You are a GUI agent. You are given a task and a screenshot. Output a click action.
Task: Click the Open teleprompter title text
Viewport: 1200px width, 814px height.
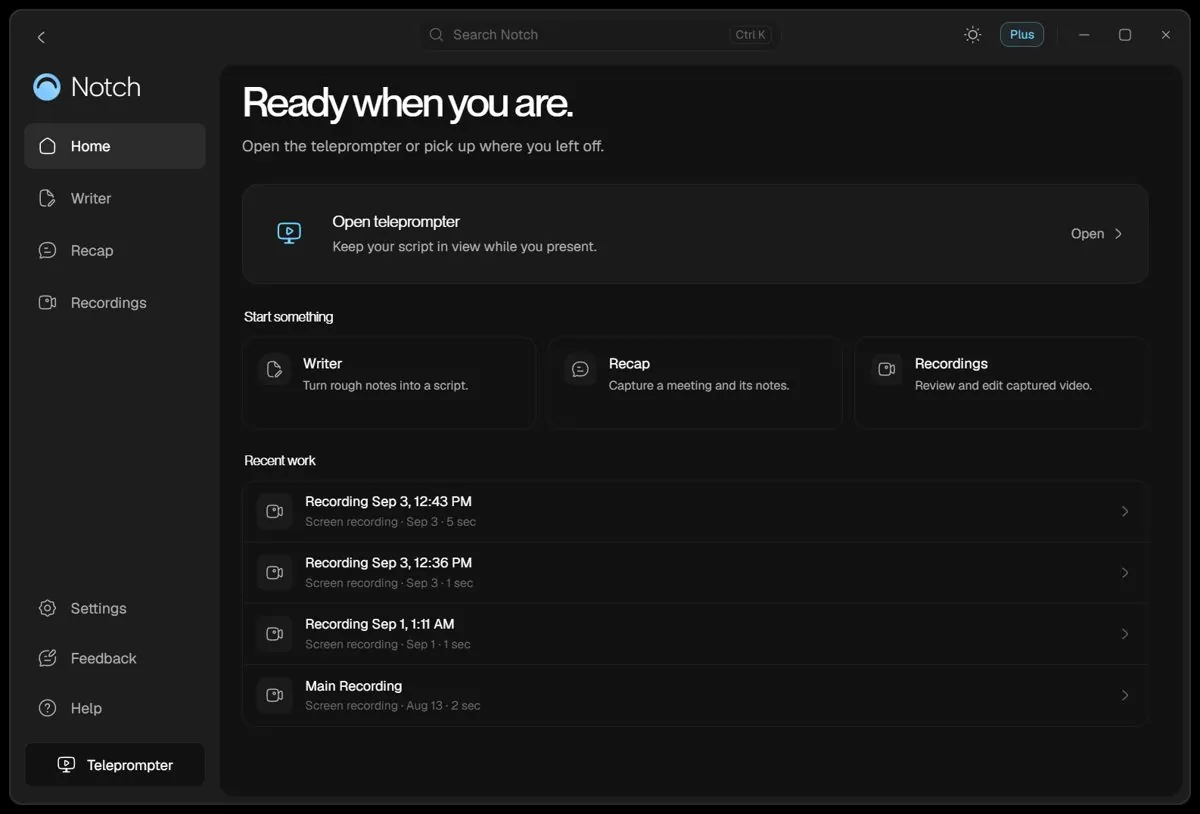(396, 222)
